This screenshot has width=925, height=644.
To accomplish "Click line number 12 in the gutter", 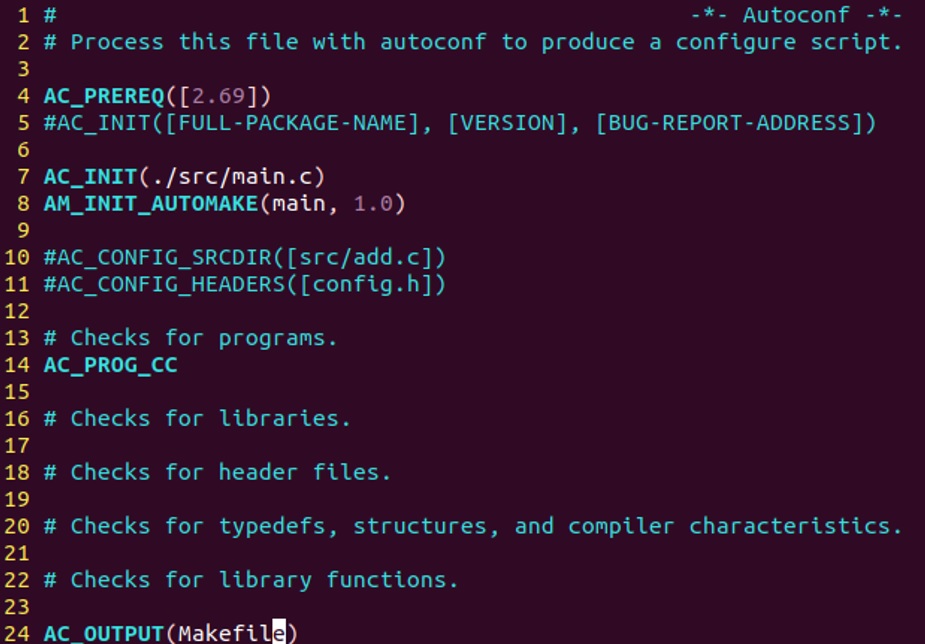I will point(17,311).
